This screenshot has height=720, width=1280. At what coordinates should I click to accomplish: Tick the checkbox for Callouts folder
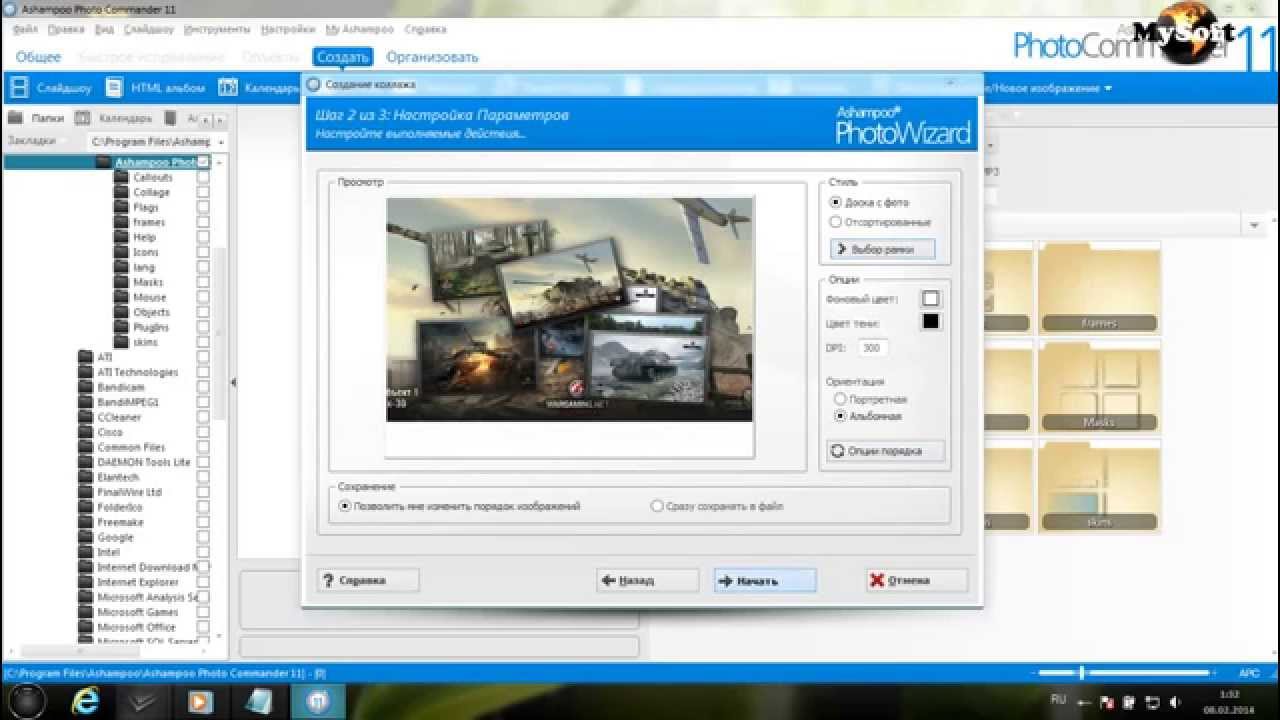203,177
